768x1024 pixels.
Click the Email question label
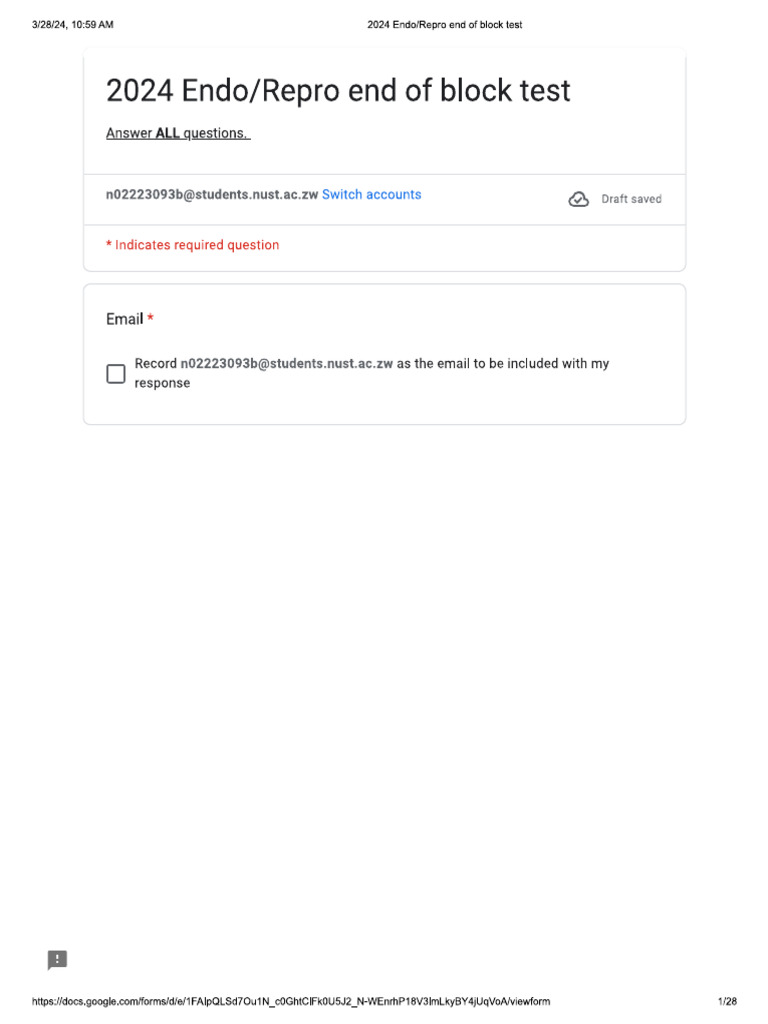(x=125, y=319)
